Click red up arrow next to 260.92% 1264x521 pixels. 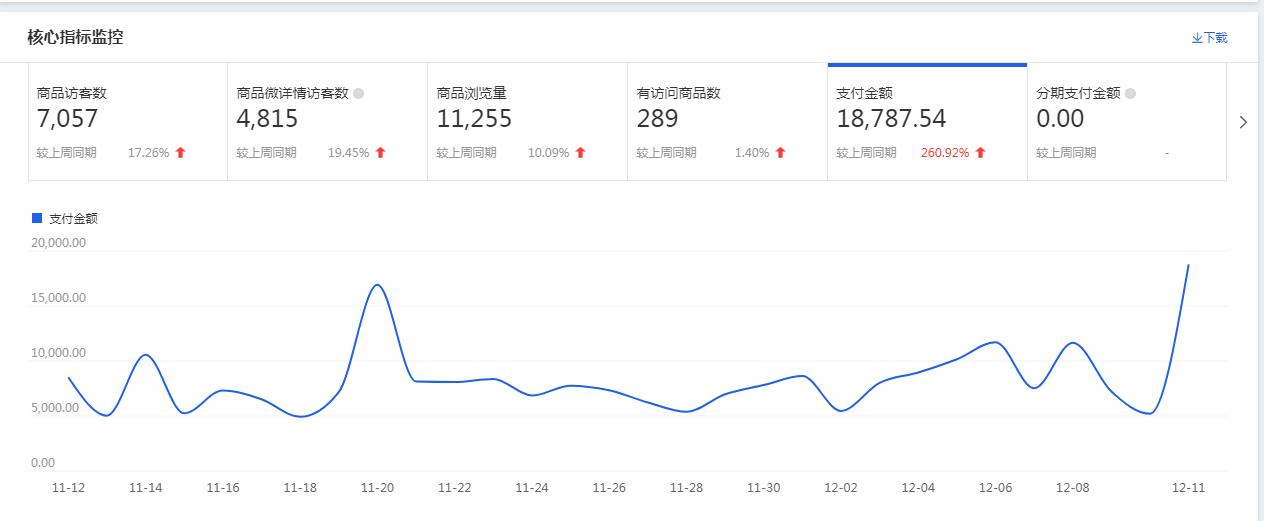pyautogui.click(x=981, y=153)
